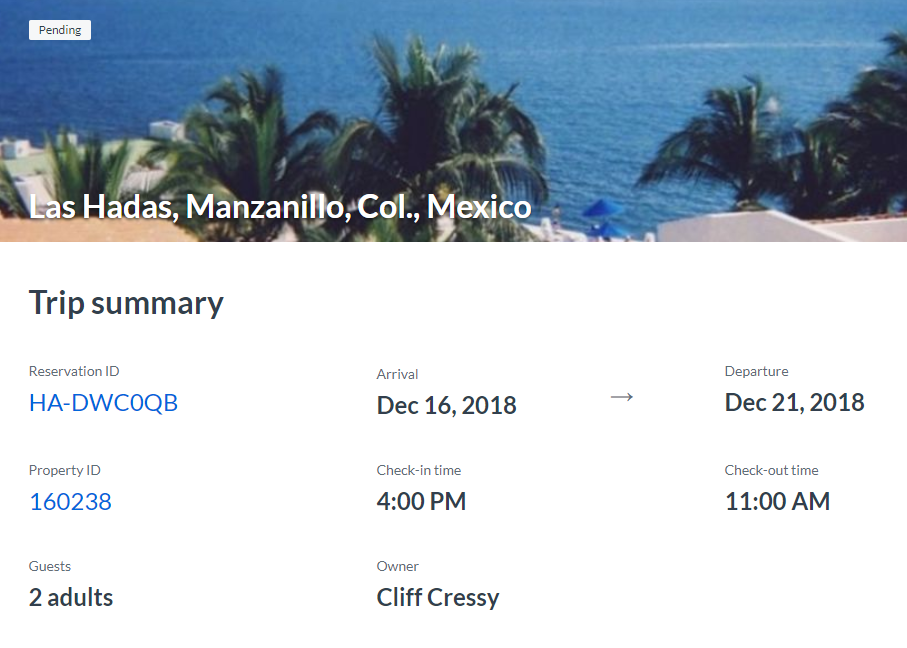Click the Reservation ID label
Screen dimensions: 907x648
coord(74,371)
